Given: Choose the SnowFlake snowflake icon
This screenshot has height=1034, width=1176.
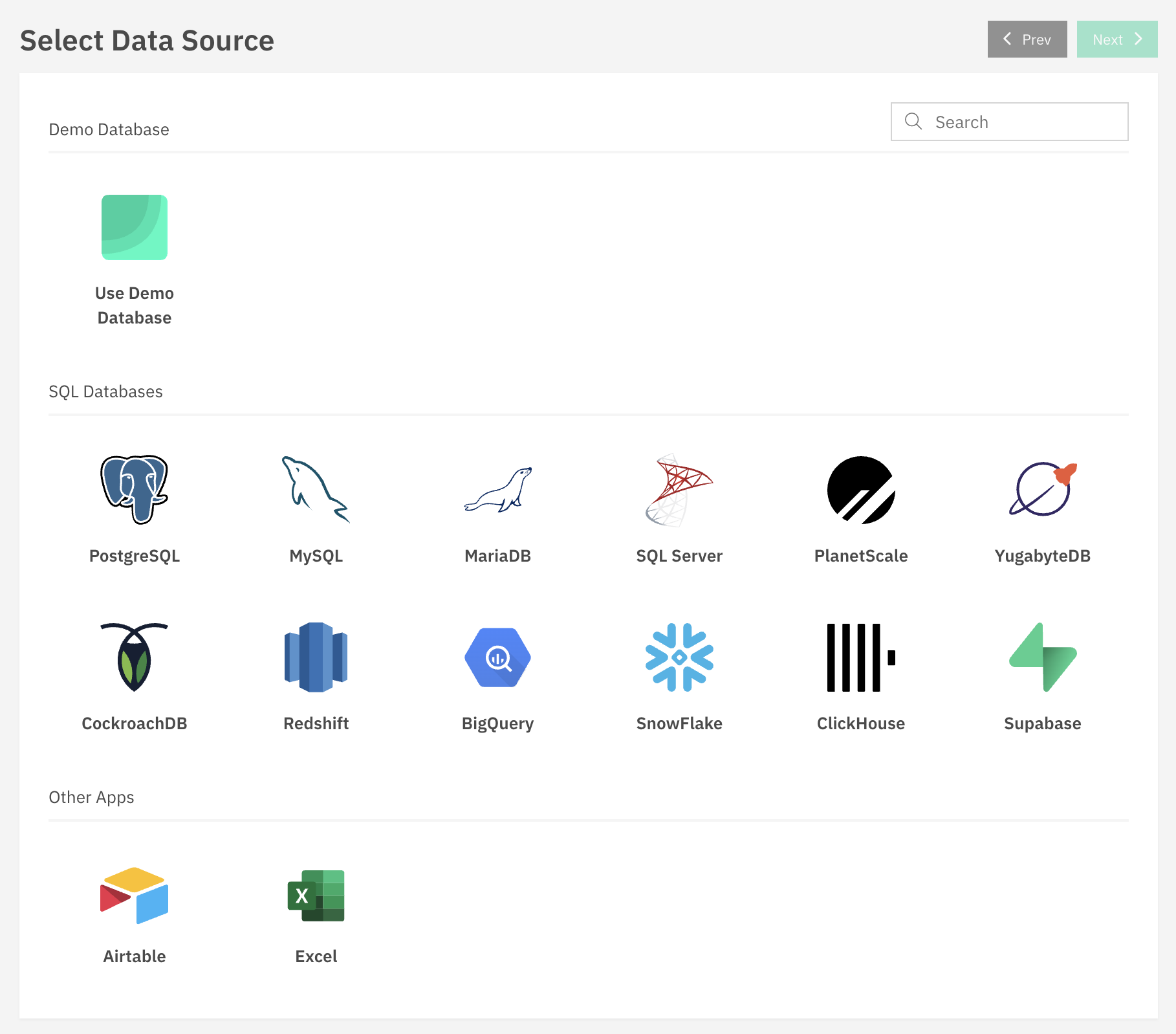Looking at the screenshot, I should click(679, 657).
